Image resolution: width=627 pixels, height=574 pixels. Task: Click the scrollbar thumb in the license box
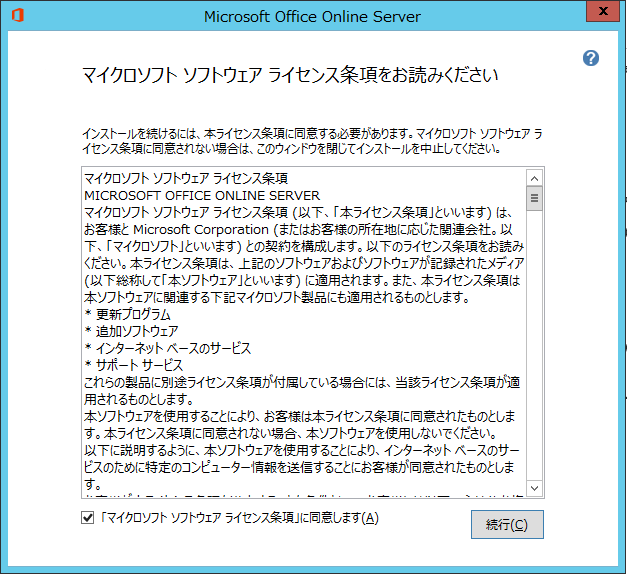point(535,198)
